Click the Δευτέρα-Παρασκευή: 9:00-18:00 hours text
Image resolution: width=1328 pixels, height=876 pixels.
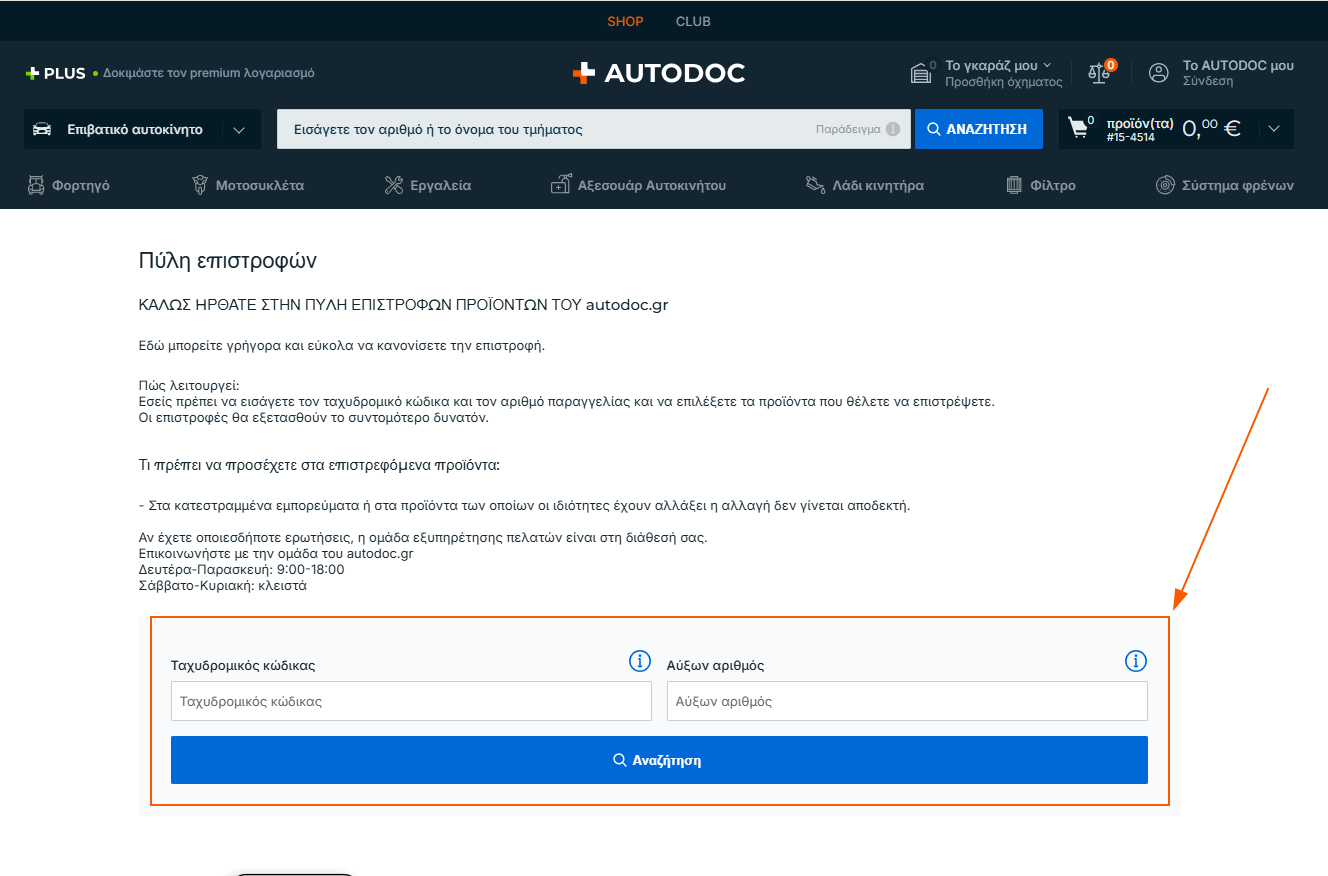[x=241, y=569]
